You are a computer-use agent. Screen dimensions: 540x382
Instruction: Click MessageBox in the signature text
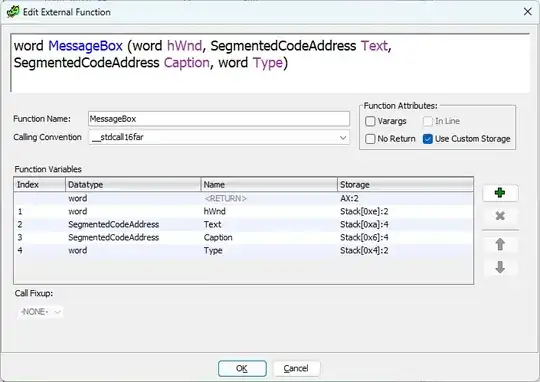click(85, 46)
